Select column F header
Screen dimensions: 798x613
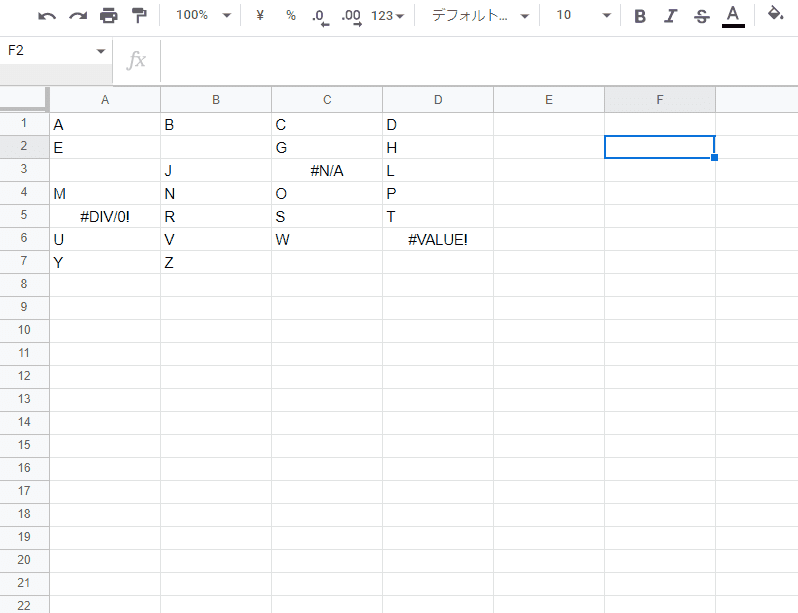[660, 100]
